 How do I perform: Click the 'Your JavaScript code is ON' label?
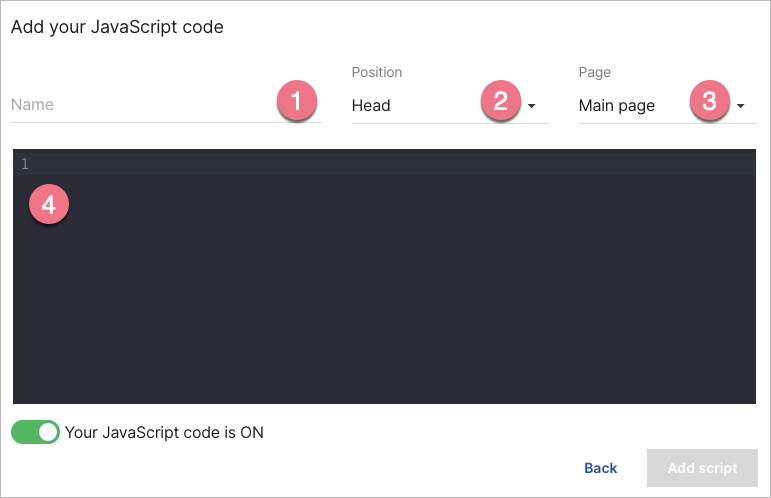pyautogui.click(x=164, y=432)
